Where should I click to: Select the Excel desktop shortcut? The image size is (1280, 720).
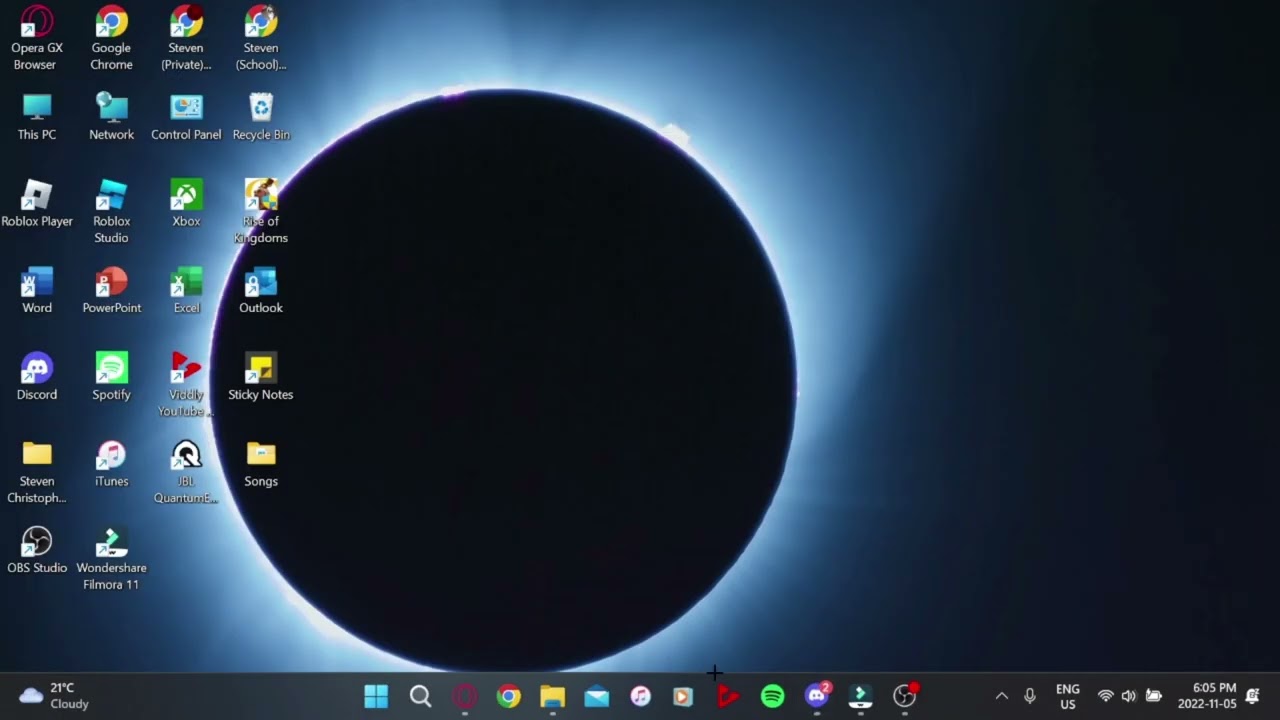(186, 291)
